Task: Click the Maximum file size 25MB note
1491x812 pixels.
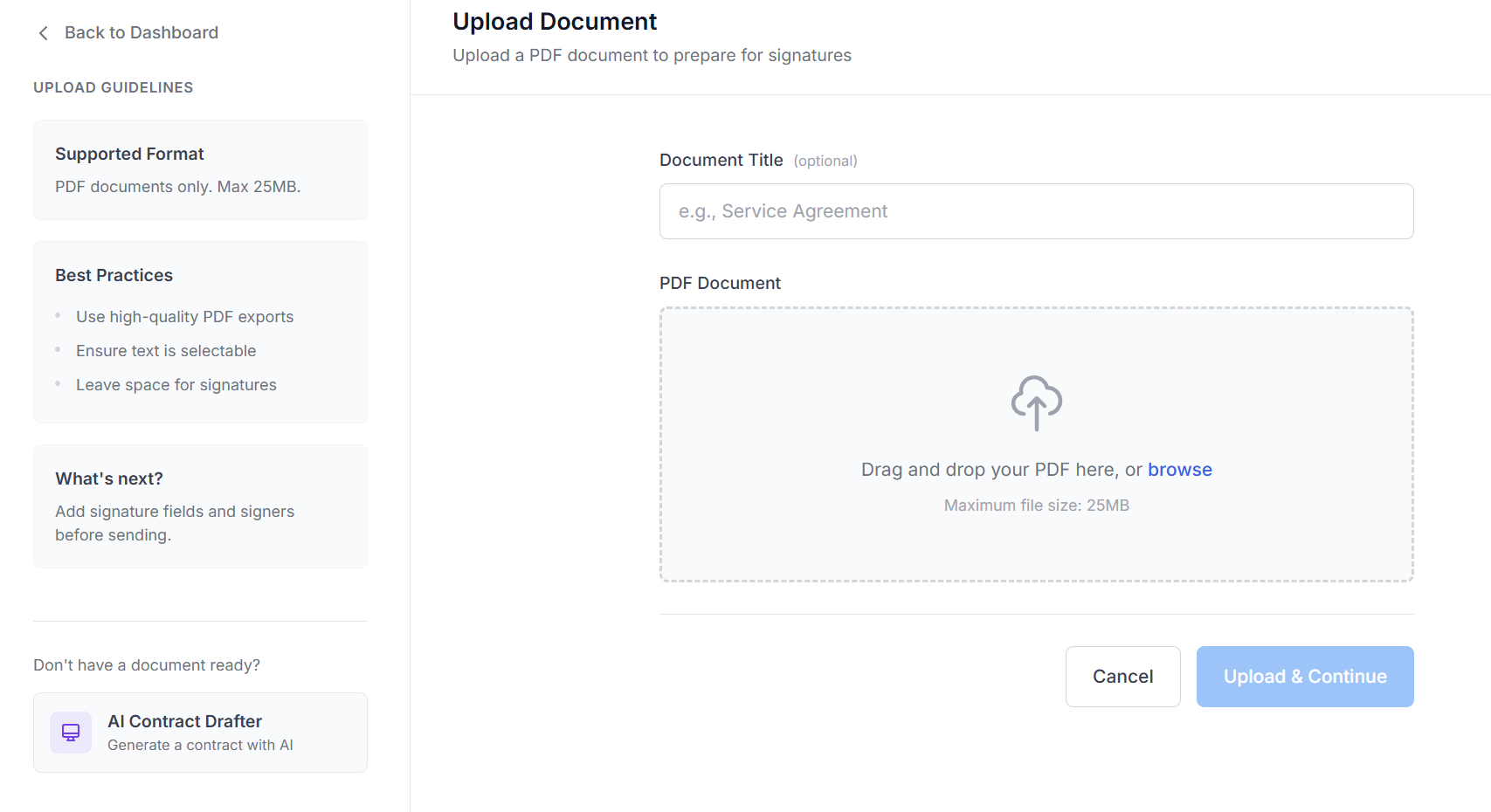Action: tap(1036, 506)
